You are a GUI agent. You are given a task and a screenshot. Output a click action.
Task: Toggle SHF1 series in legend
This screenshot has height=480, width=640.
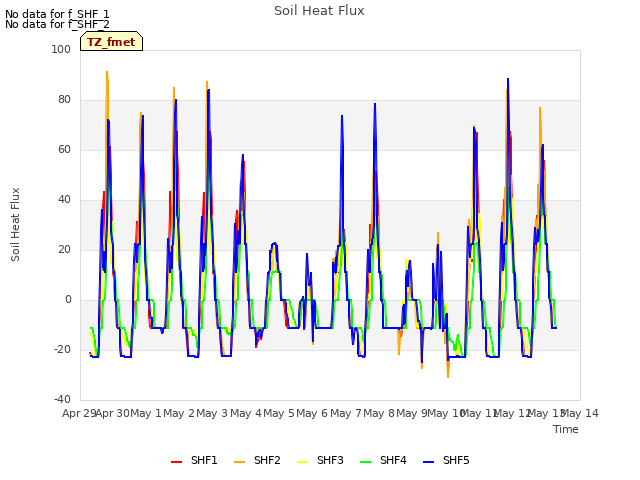[194, 460]
